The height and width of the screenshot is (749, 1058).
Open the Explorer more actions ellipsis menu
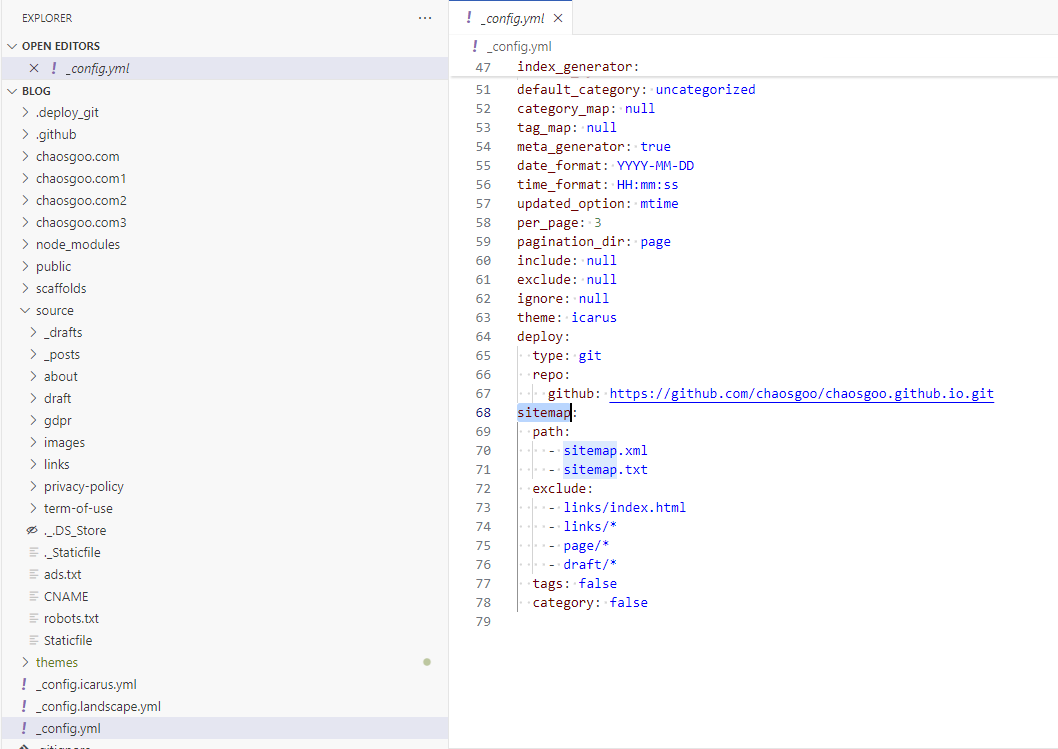[x=425, y=18]
